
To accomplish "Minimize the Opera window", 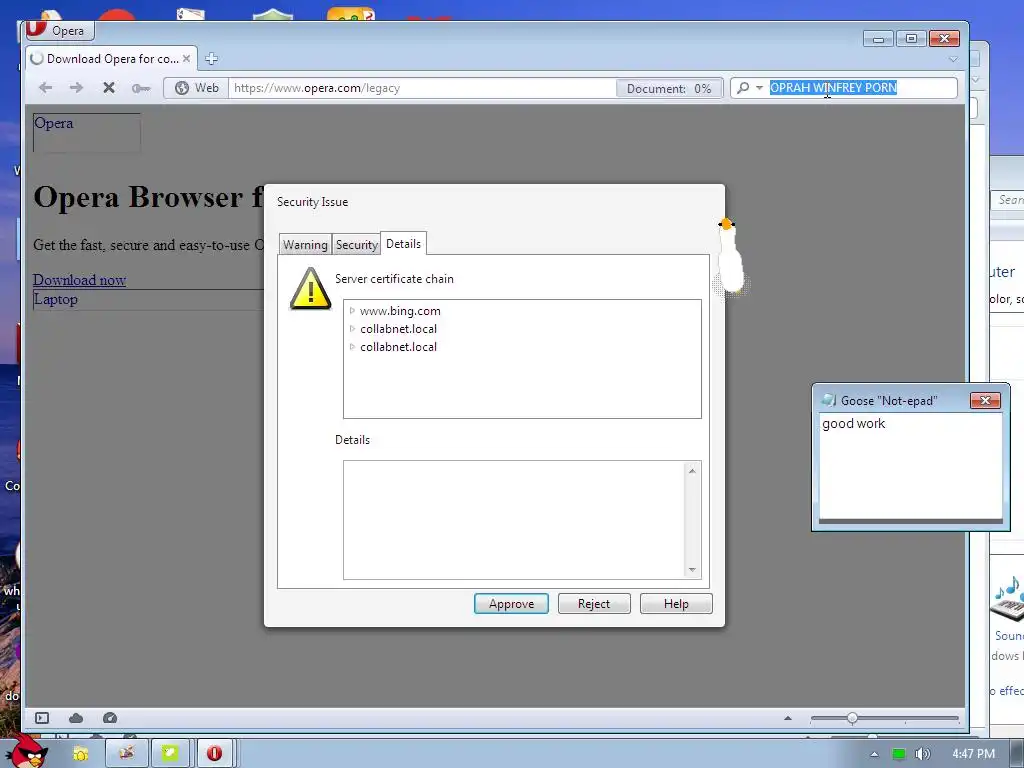I will tap(878, 39).
